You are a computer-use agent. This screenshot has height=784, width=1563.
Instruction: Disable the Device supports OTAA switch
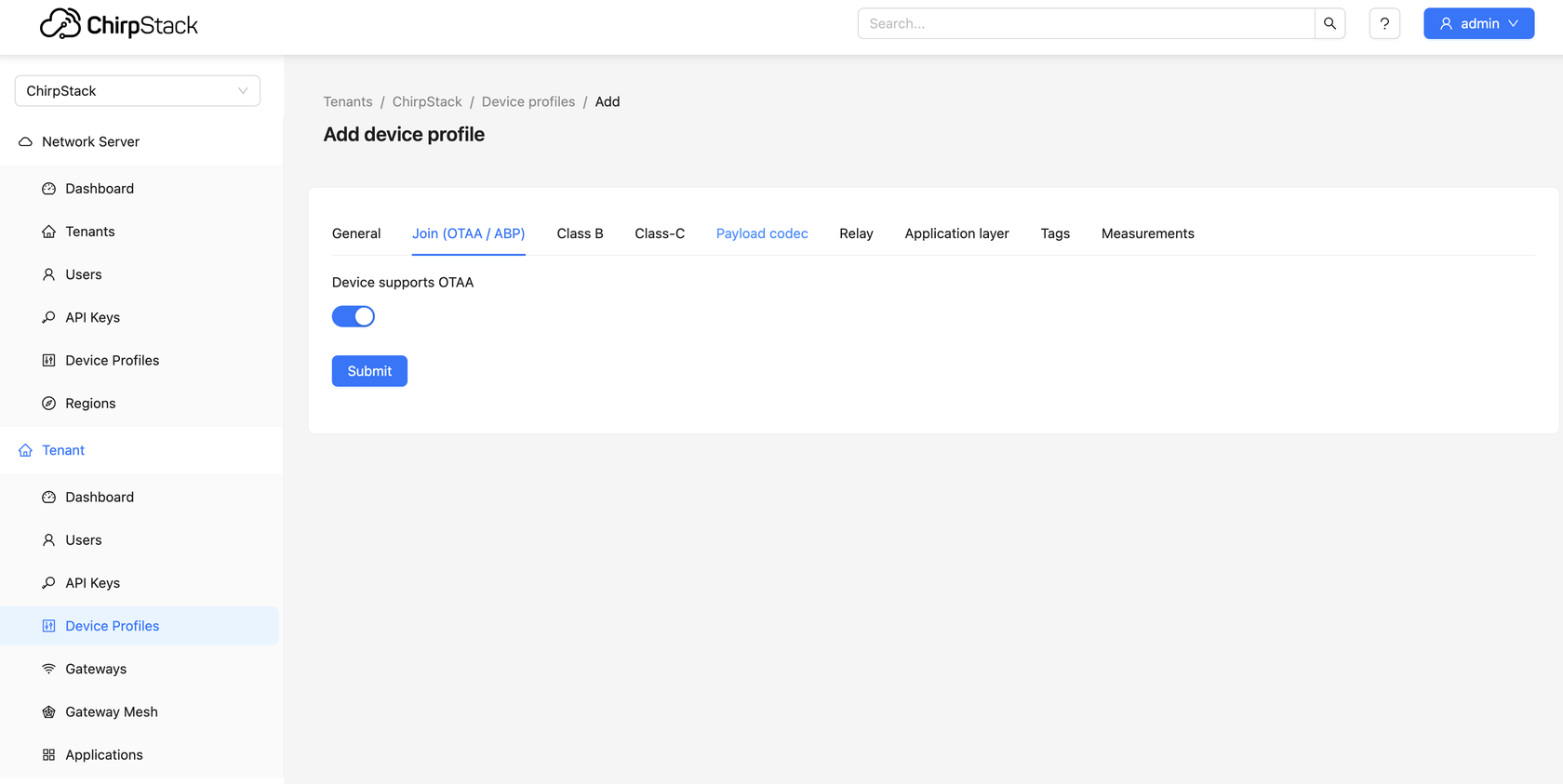(x=354, y=316)
